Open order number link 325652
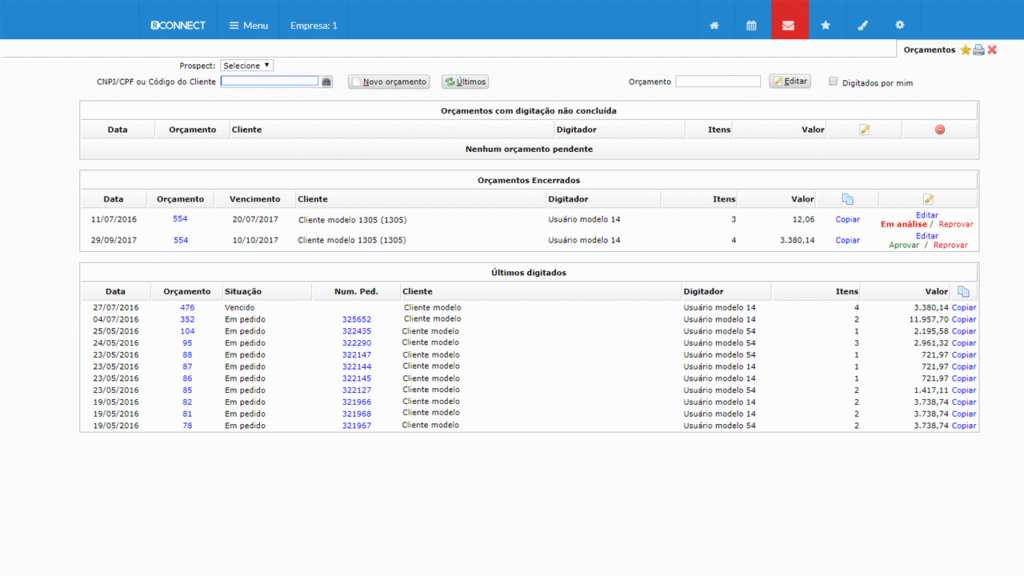1024x576 pixels. coord(356,319)
